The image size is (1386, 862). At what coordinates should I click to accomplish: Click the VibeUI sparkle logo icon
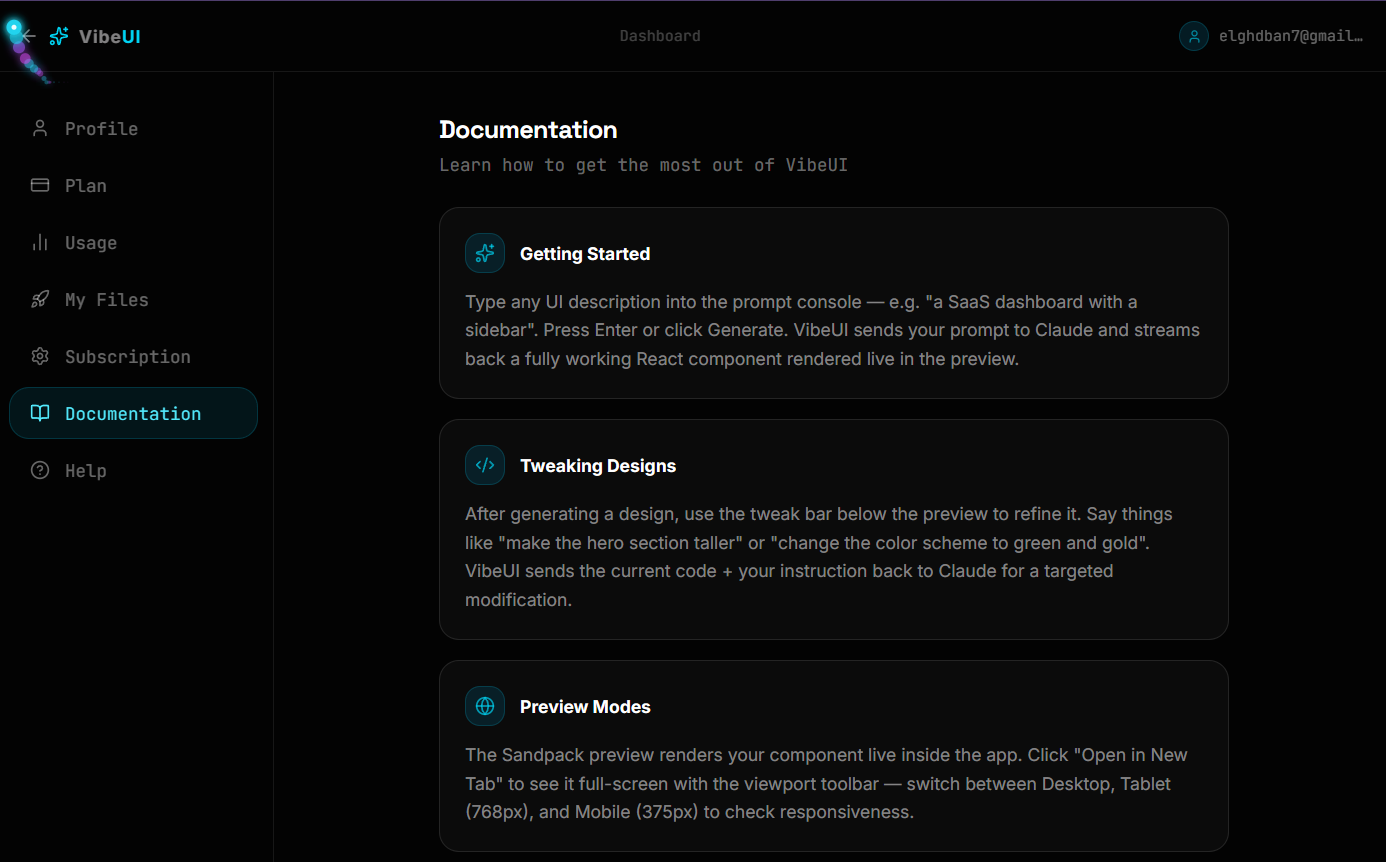pyautogui.click(x=59, y=36)
